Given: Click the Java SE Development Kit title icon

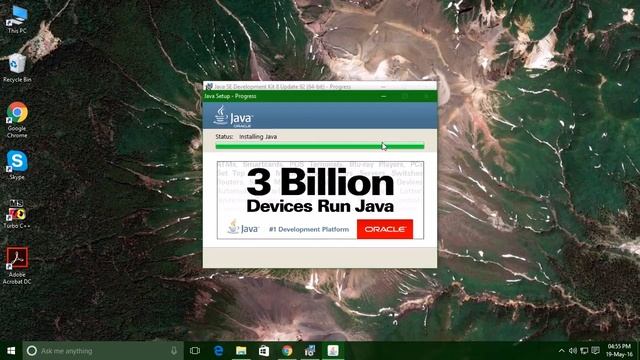Looking at the screenshot, I should click(209, 87).
